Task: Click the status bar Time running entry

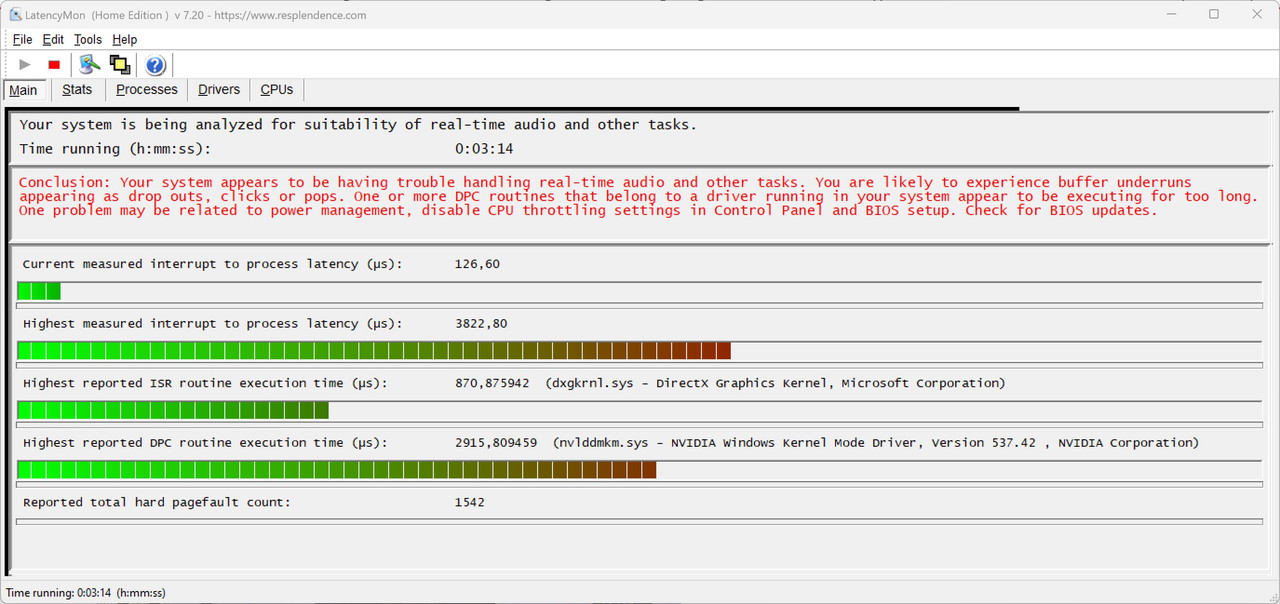Action: point(86,593)
